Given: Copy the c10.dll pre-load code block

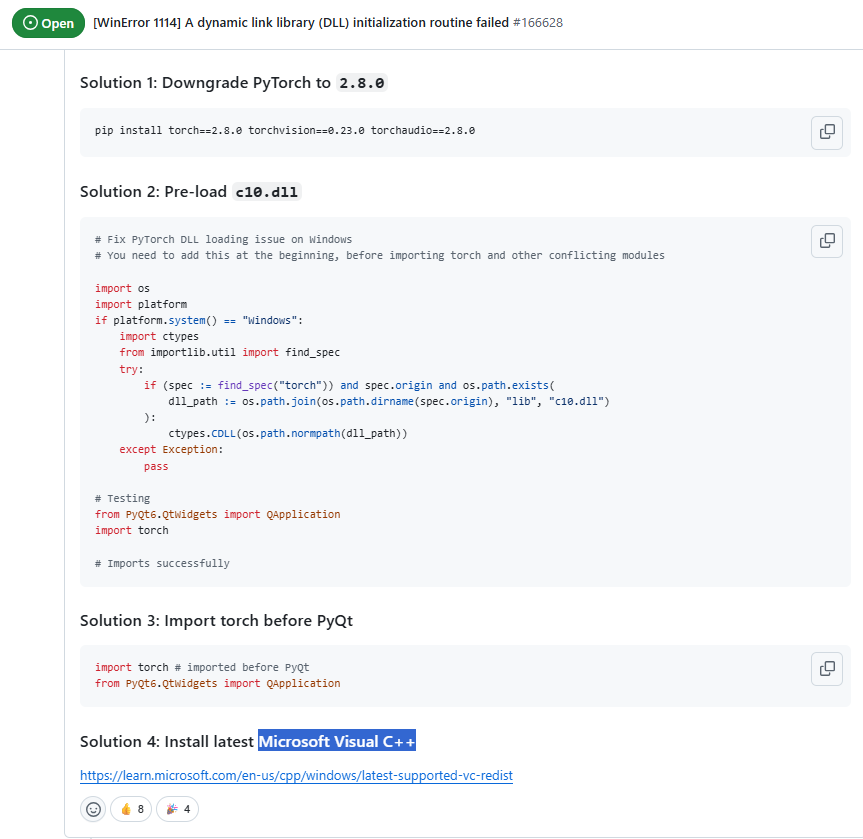Looking at the screenshot, I should click(x=827, y=241).
